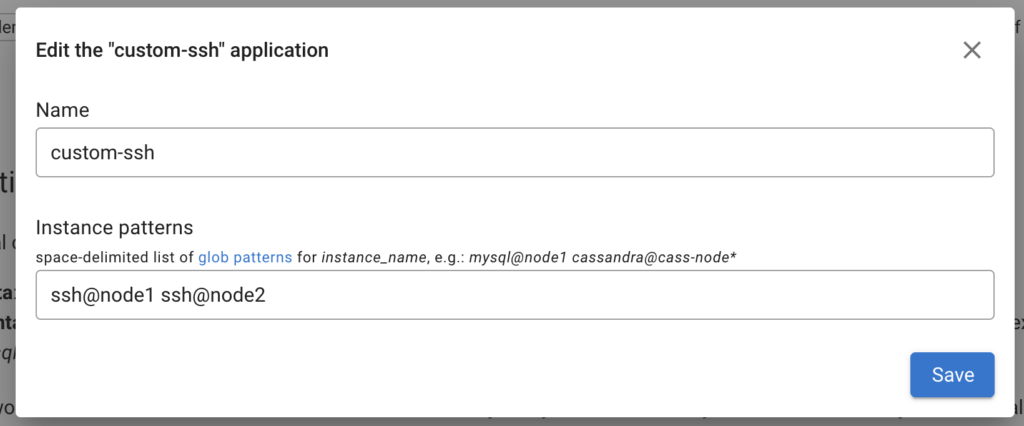Close the edit application dialog
The height and width of the screenshot is (426, 1024).
(x=971, y=50)
